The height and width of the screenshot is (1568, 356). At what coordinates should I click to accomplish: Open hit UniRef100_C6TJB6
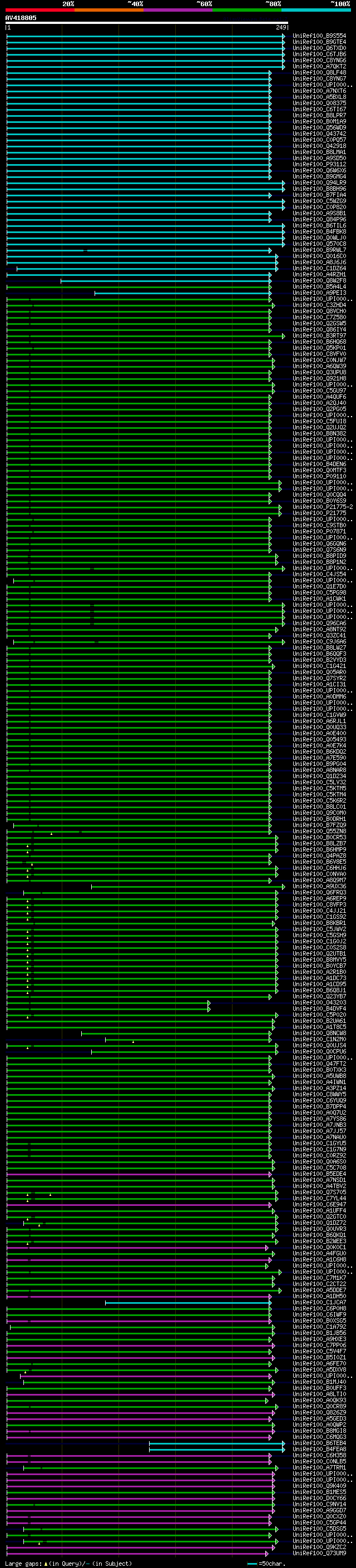point(319,54)
